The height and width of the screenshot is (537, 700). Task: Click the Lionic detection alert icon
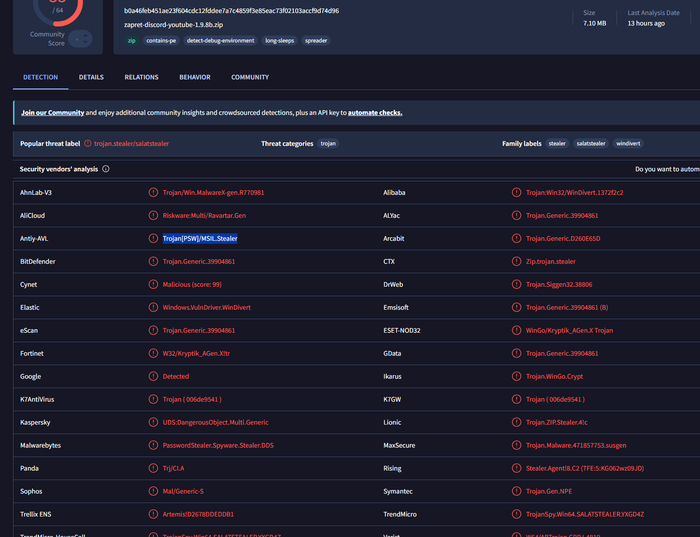(x=517, y=422)
